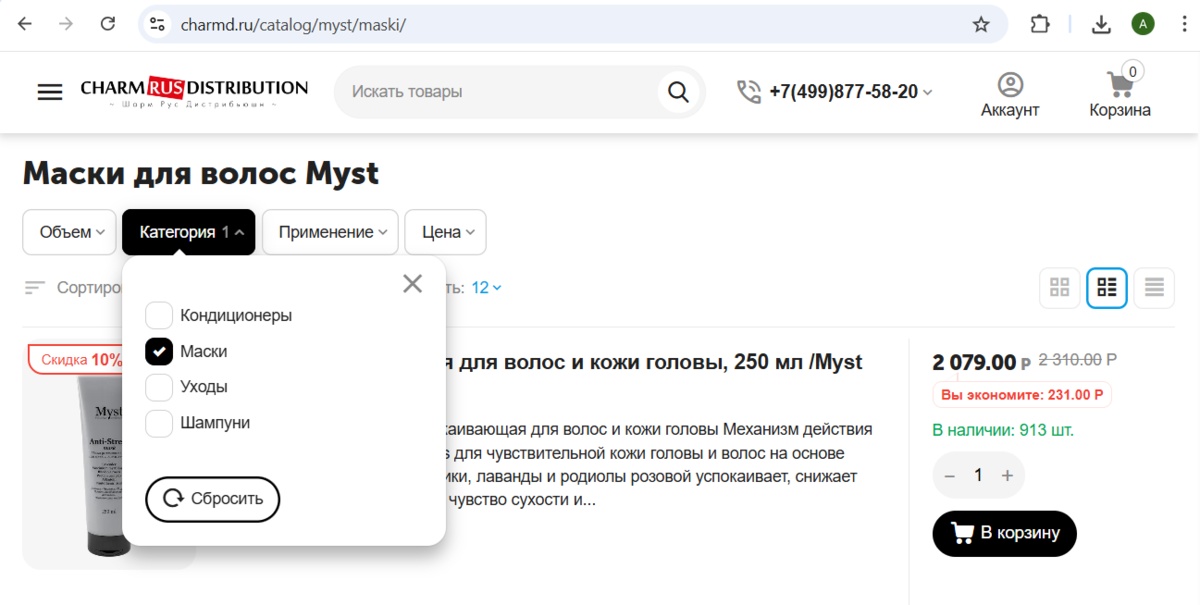Expand the Объем filter dropdown

coord(71,232)
